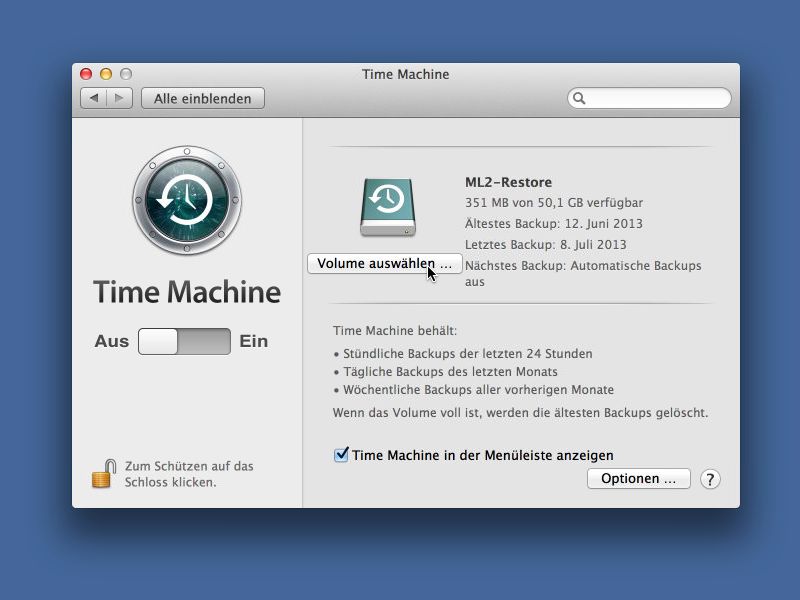Click the text 351 MB von 50,1 GB verfügbar

554,203
